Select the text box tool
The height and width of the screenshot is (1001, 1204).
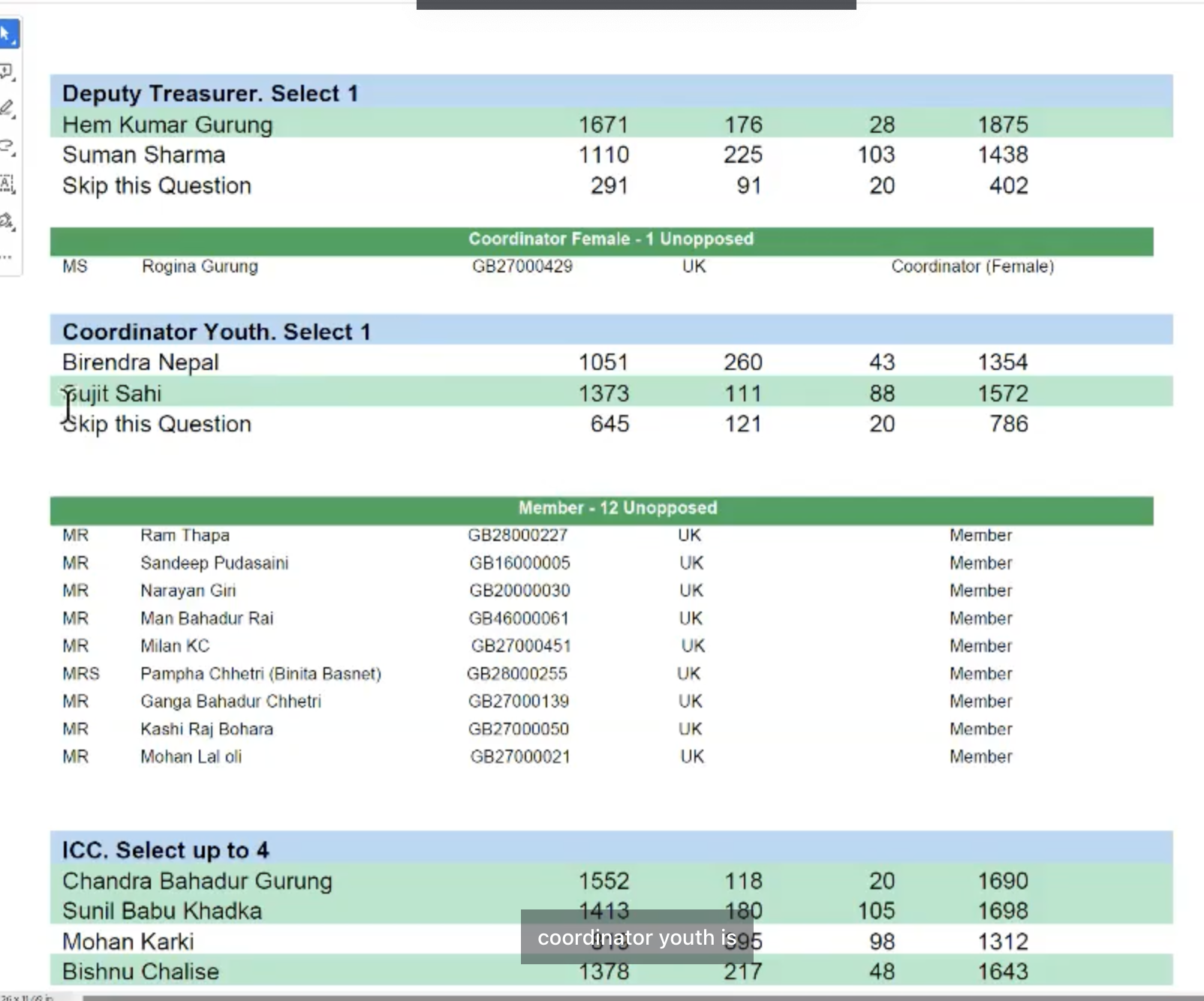click(x=8, y=184)
